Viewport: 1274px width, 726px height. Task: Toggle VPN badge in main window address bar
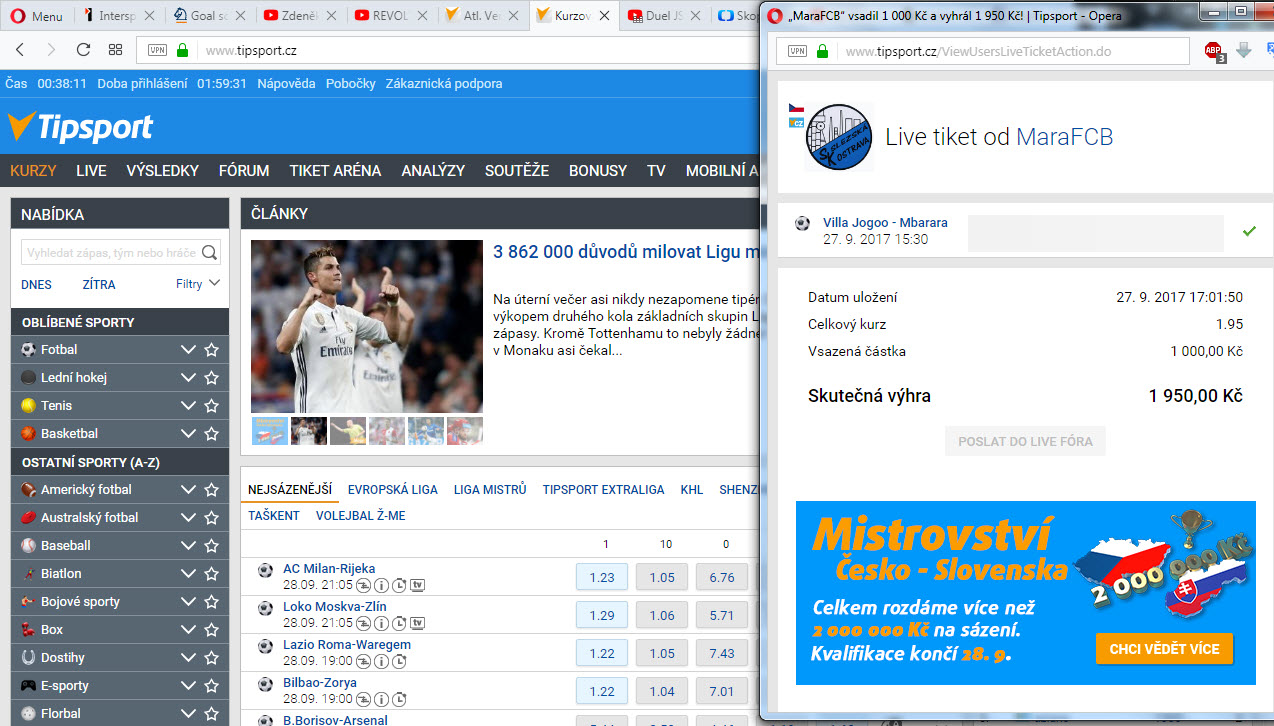tap(157, 50)
